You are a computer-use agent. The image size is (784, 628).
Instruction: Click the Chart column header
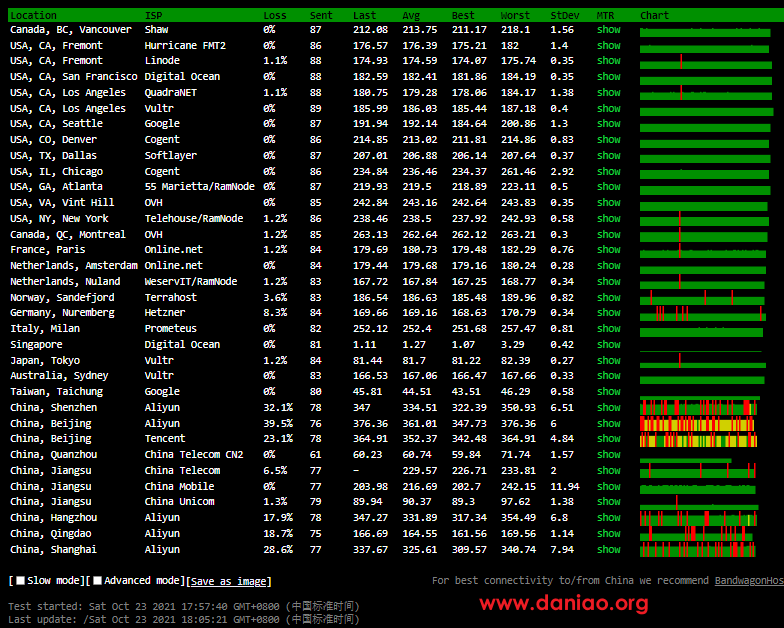654,15
